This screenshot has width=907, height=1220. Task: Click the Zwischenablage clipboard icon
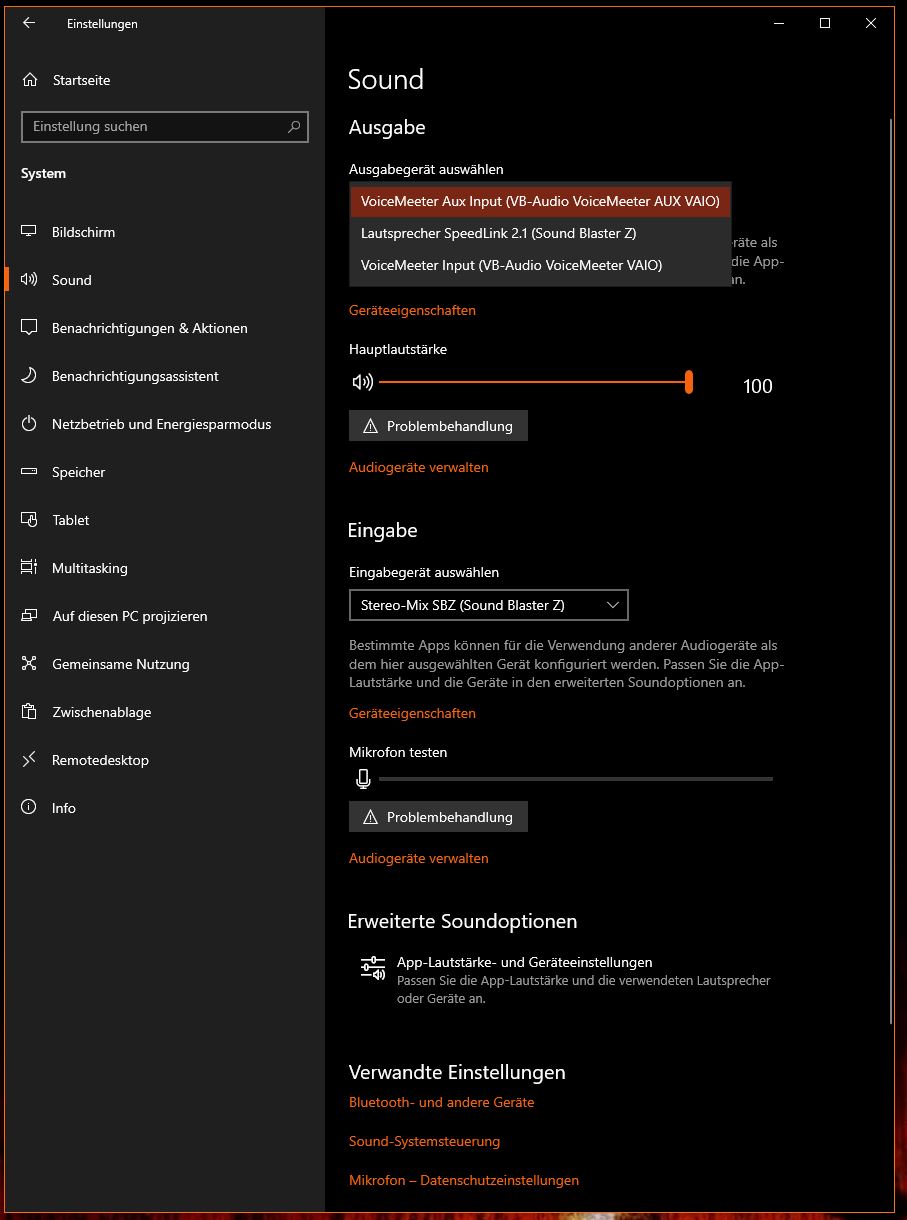tap(29, 711)
